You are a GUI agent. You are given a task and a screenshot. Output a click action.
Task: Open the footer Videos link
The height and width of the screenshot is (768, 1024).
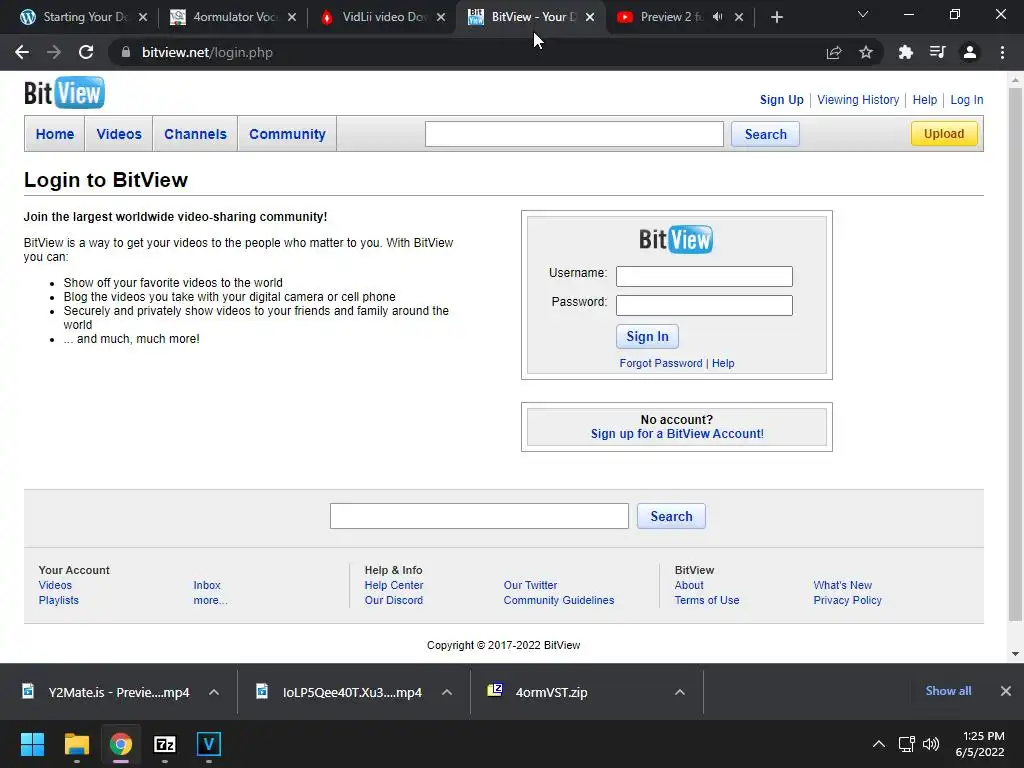click(55, 585)
